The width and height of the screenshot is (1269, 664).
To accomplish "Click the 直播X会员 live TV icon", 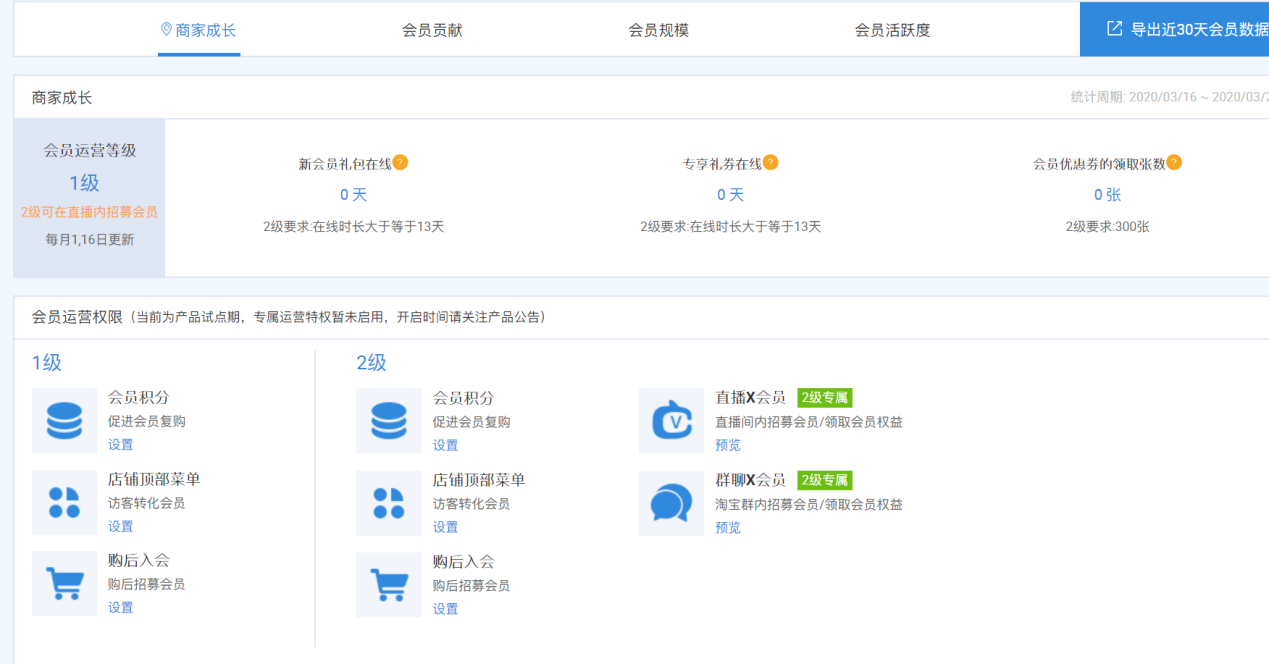I will (x=671, y=421).
